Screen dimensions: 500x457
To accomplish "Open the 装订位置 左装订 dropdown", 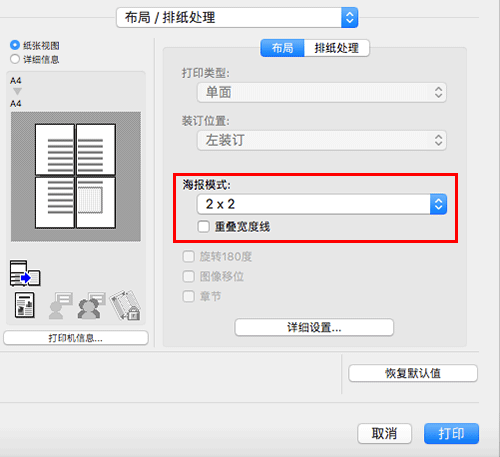I will (322, 140).
